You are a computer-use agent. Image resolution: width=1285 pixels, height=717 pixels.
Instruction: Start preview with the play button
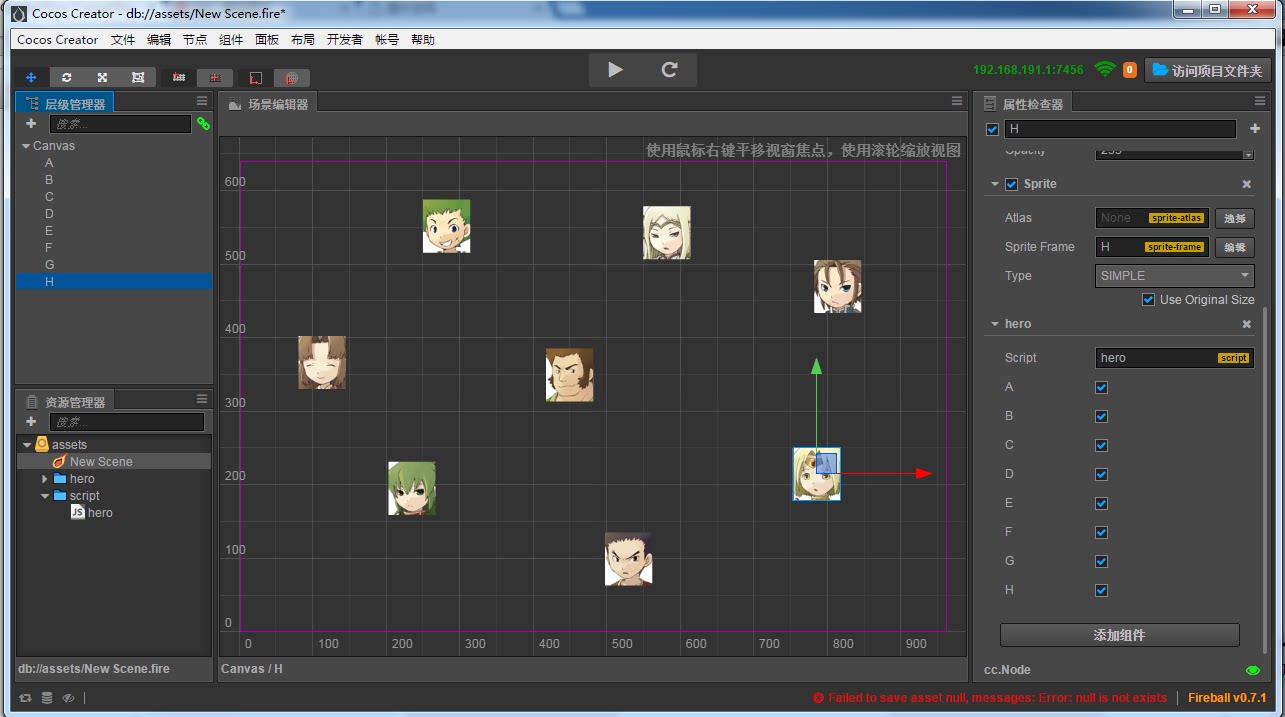point(615,70)
